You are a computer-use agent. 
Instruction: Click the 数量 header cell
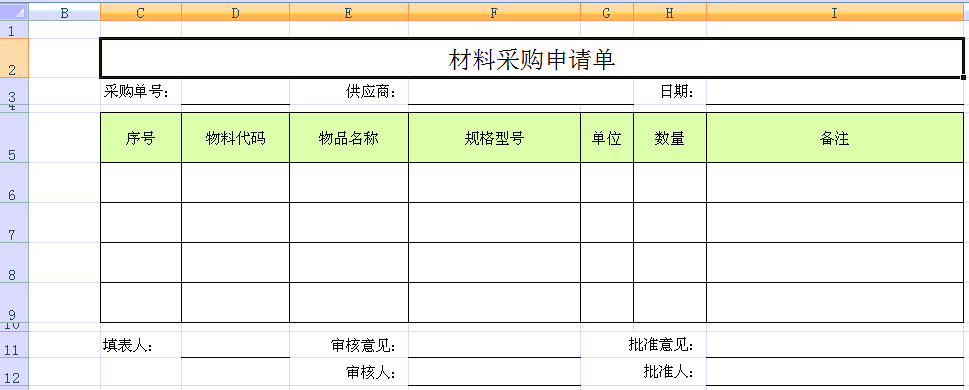click(x=670, y=138)
